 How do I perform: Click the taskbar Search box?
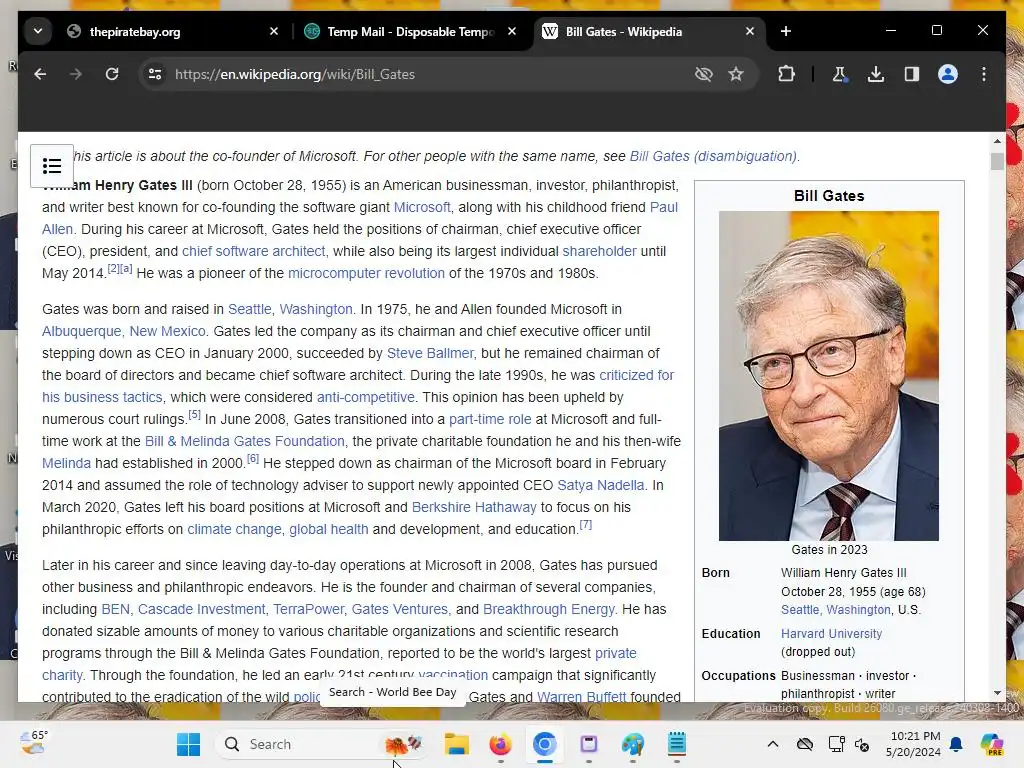tap(323, 744)
